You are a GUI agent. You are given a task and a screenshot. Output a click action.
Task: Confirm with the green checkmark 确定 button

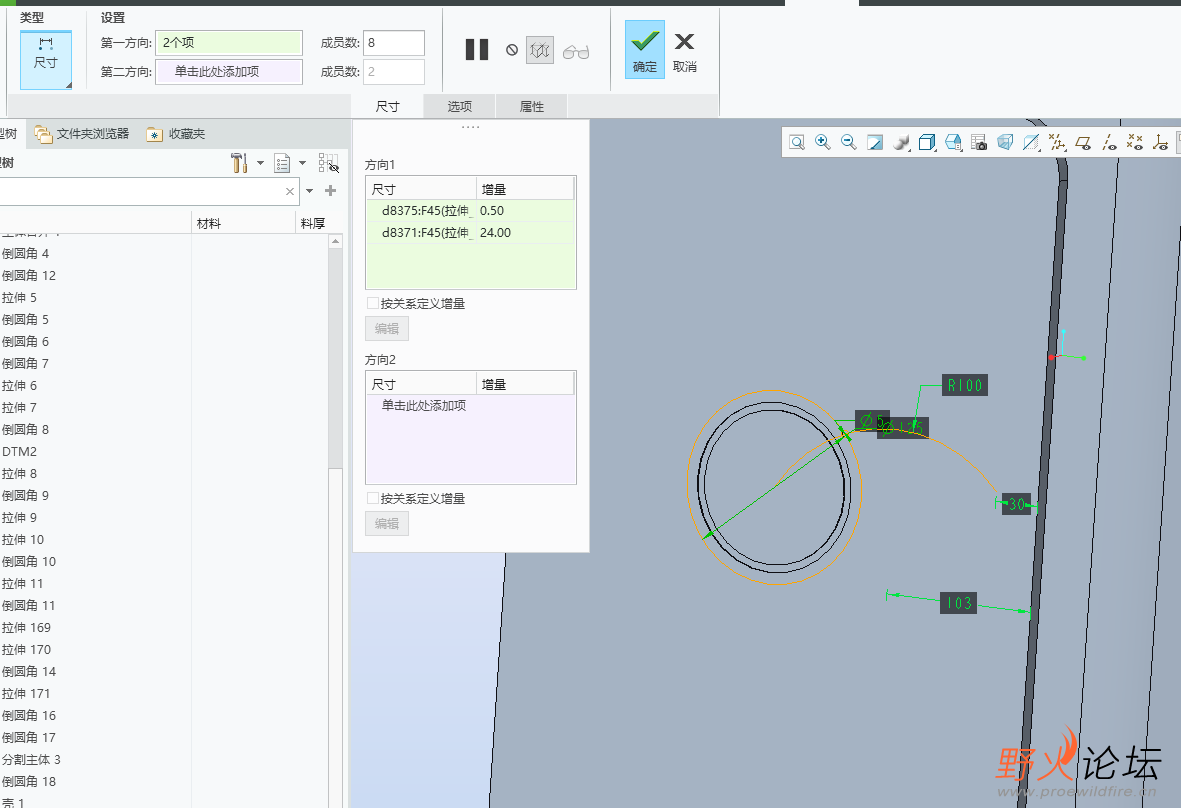pos(645,50)
